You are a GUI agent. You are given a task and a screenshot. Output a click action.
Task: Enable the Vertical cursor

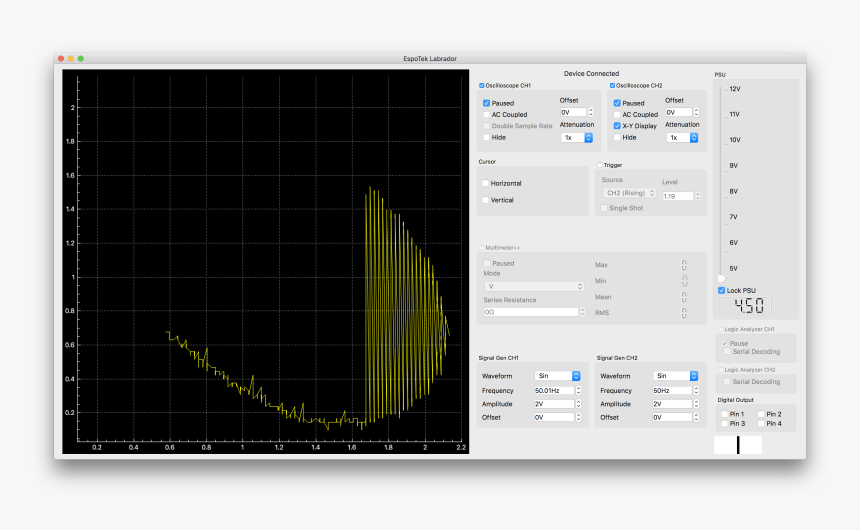pos(485,200)
